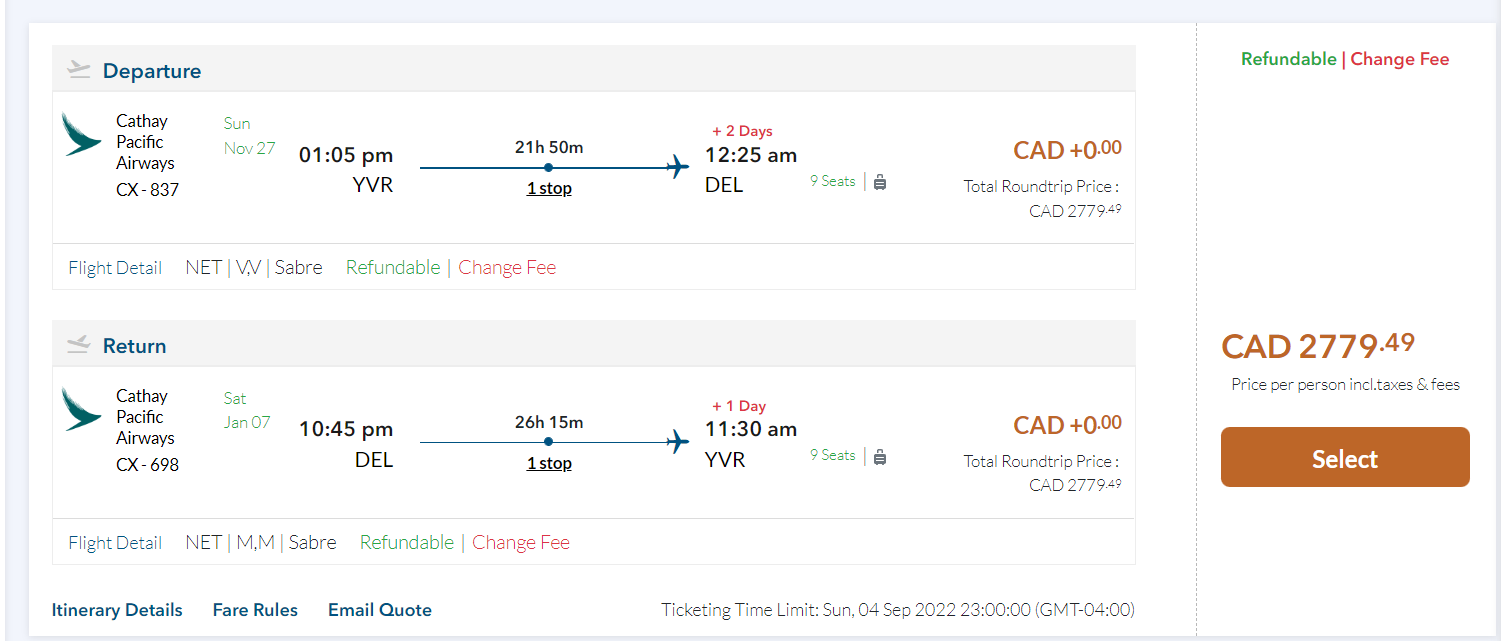Viewport: 1501px width, 641px height.
Task: Click the return flight's Refundable label
Action: [407, 543]
